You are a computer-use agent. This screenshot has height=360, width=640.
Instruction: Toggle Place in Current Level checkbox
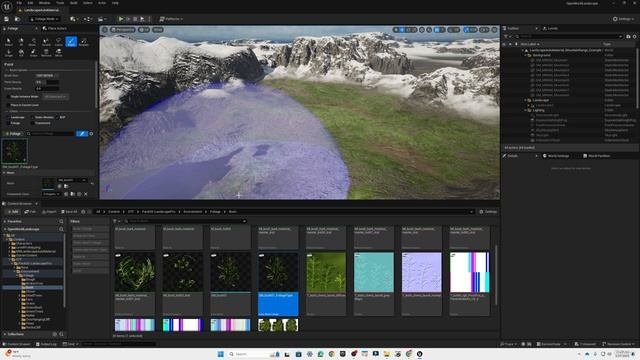pyautogui.click(x=8, y=105)
